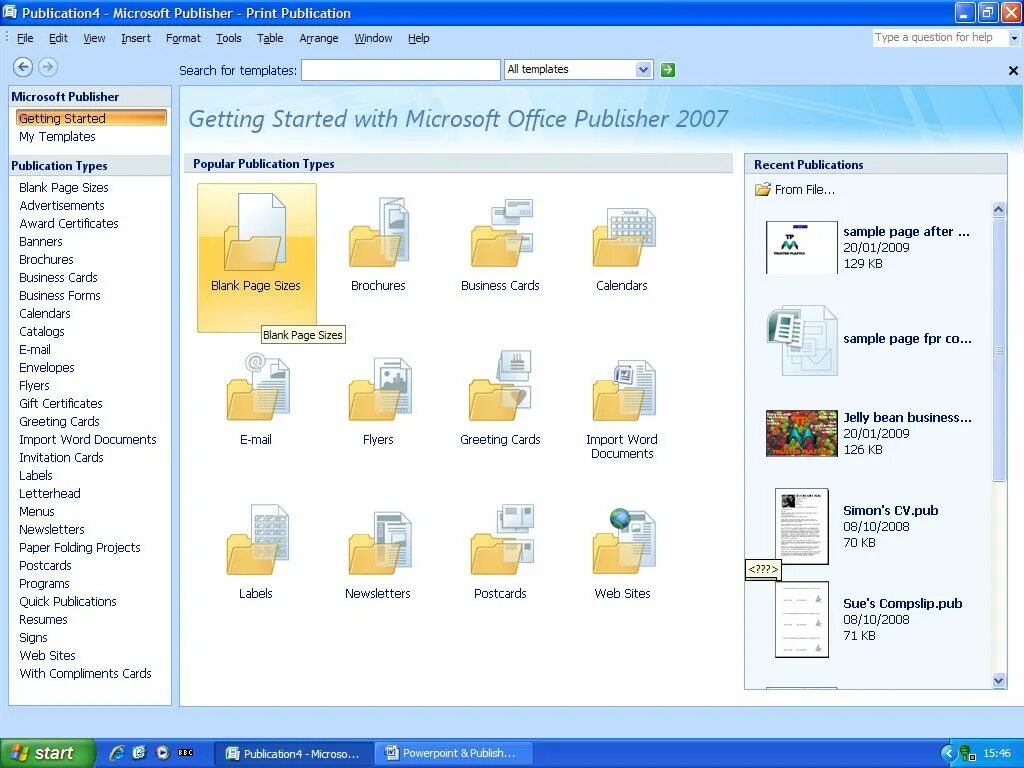Viewport: 1024px width, 768px height.
Task: Choose Quick Publications type
Action: pyautogui.click(x=67, y=601)
